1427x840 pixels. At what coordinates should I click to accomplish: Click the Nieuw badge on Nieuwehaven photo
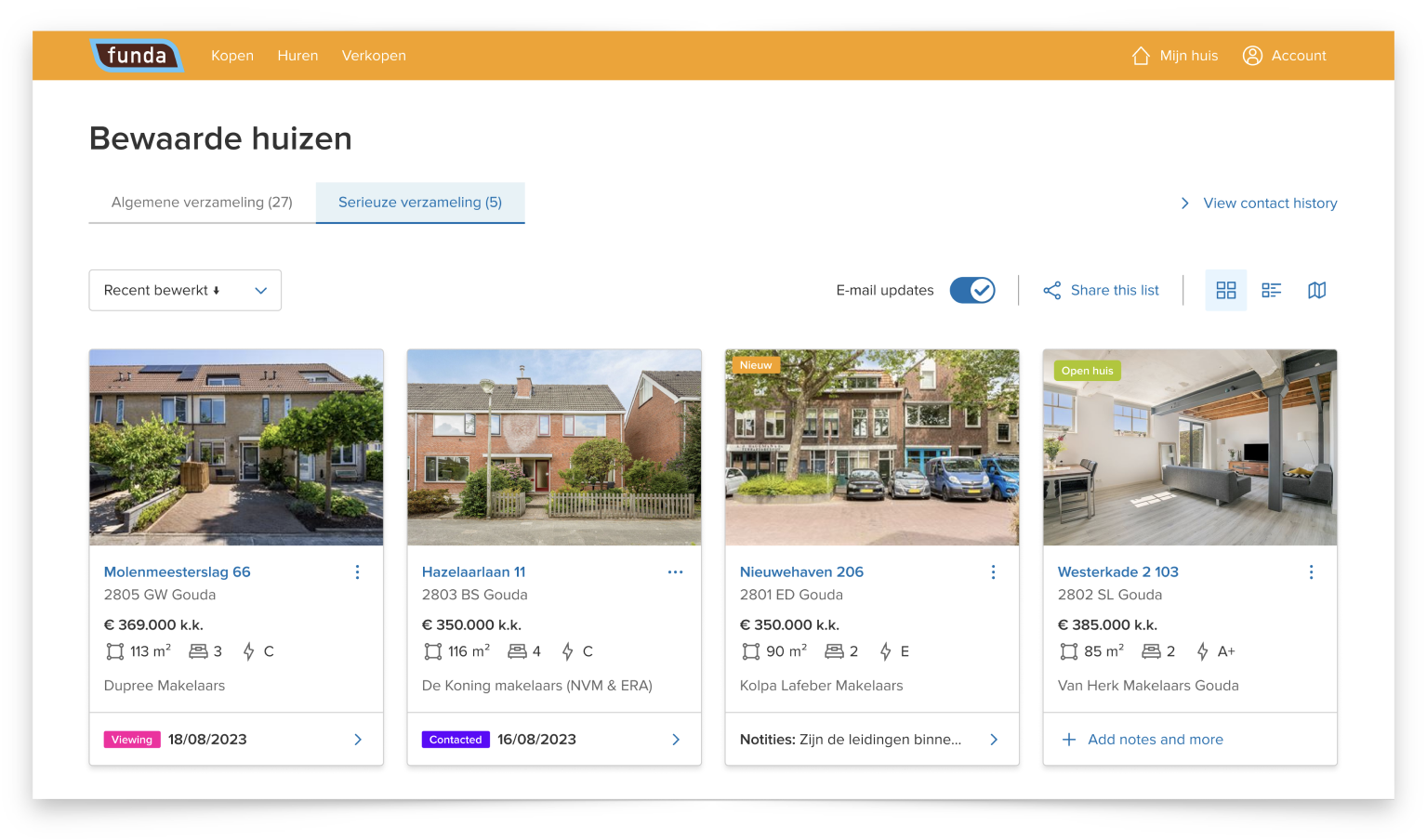click(x=756, y=365)
